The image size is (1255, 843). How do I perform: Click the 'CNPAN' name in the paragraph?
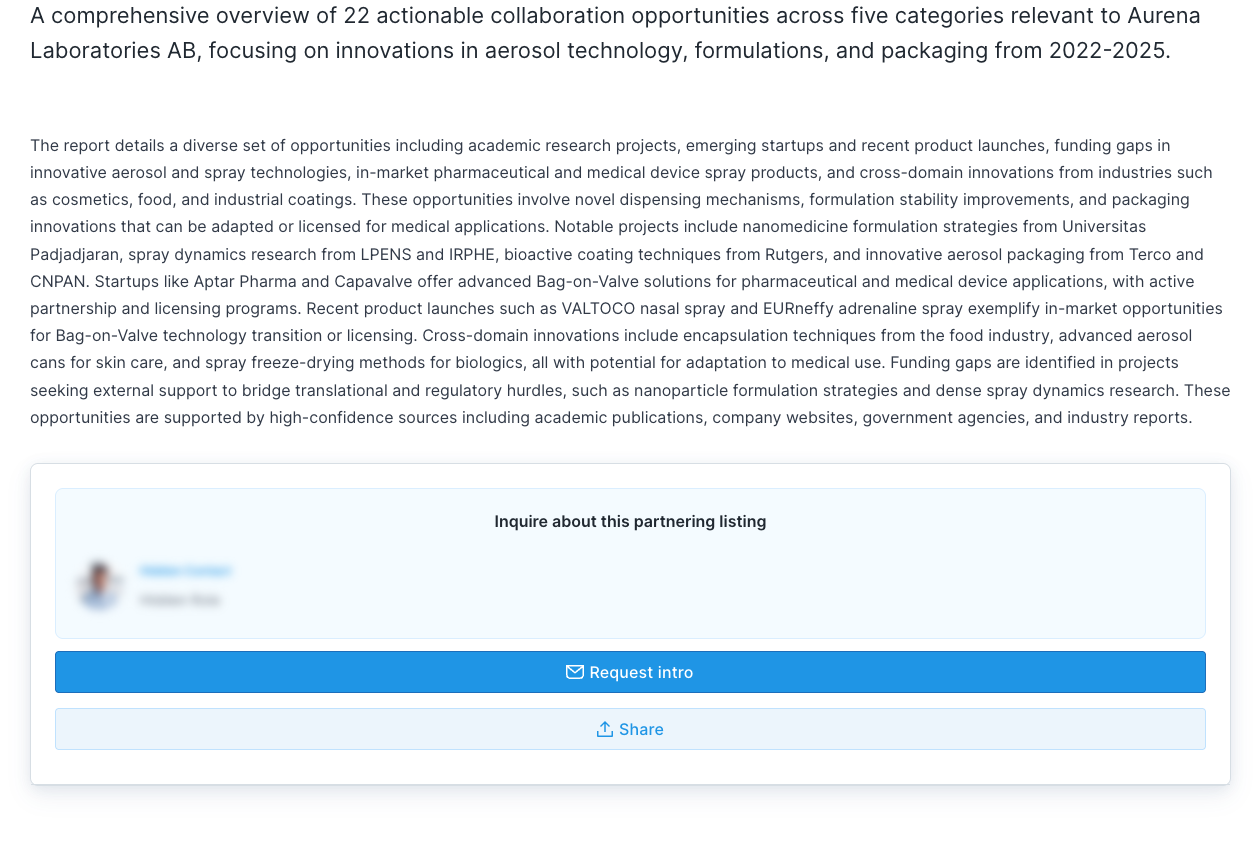point(56,281)
